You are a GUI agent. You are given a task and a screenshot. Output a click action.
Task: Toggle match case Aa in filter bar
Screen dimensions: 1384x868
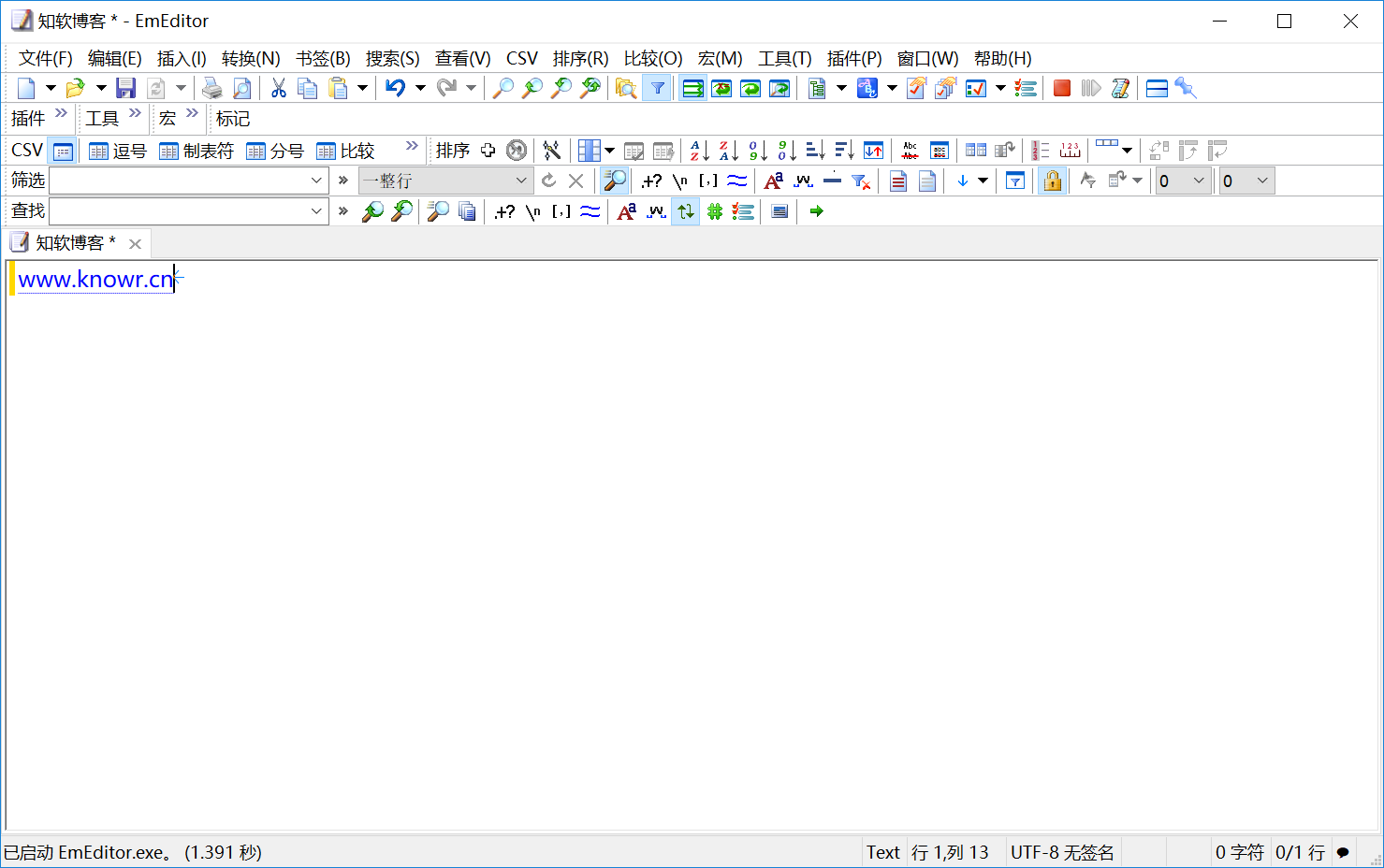774,181
